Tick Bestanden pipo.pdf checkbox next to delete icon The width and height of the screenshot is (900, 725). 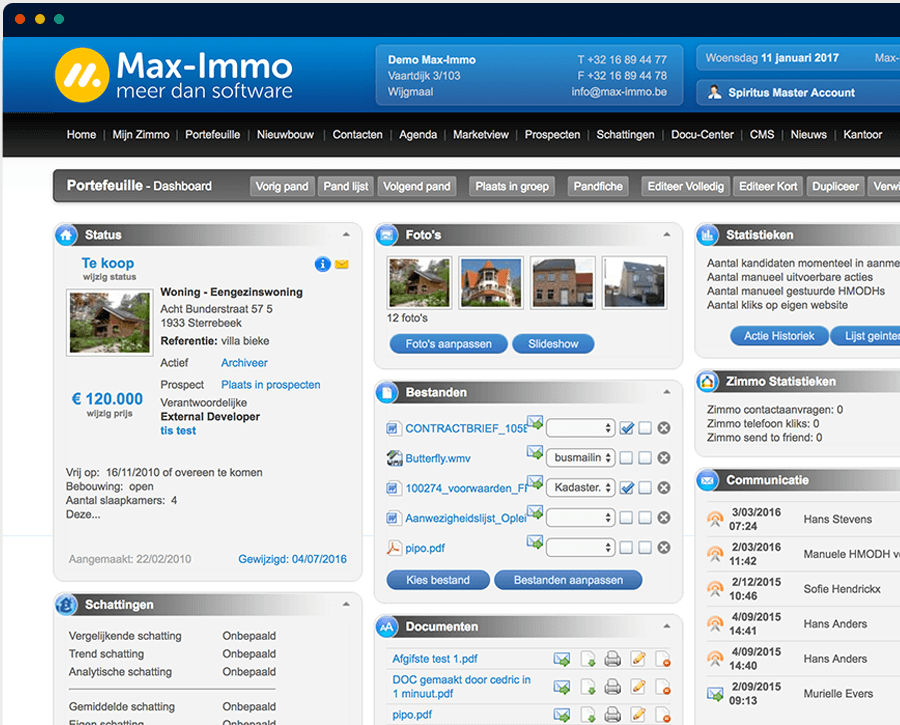coord(645,548)
